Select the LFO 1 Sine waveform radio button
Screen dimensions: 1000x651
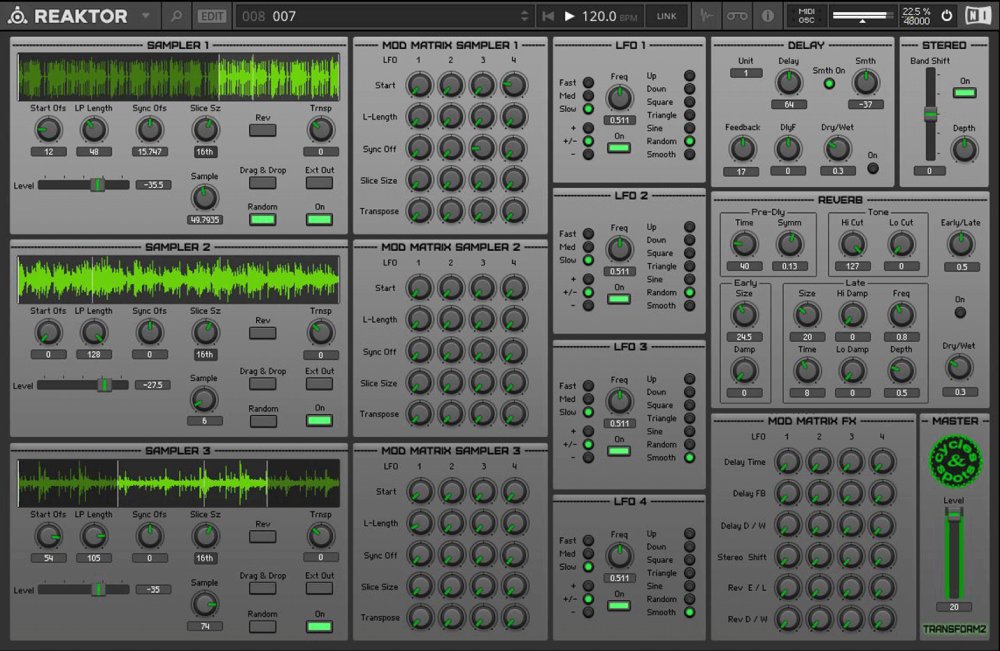[689, 129]
